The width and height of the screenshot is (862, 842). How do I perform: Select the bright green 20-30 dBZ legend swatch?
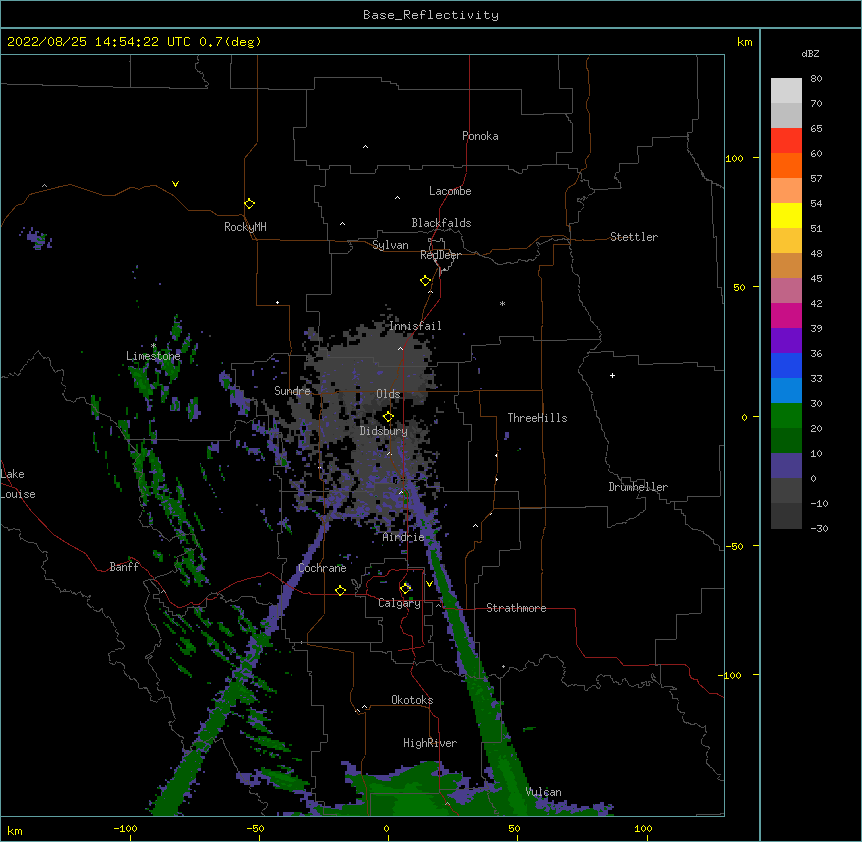coord(786,416)
